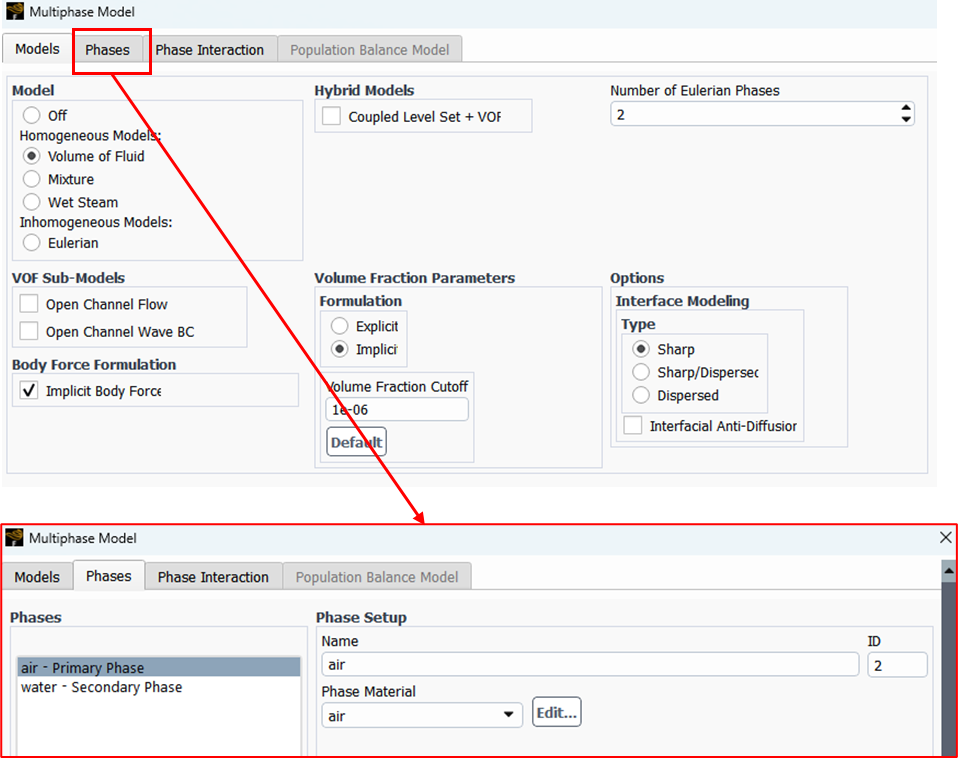Toggle the Open Channel Flow checkbox
958x758 pixels.
(x=29, y=304)
